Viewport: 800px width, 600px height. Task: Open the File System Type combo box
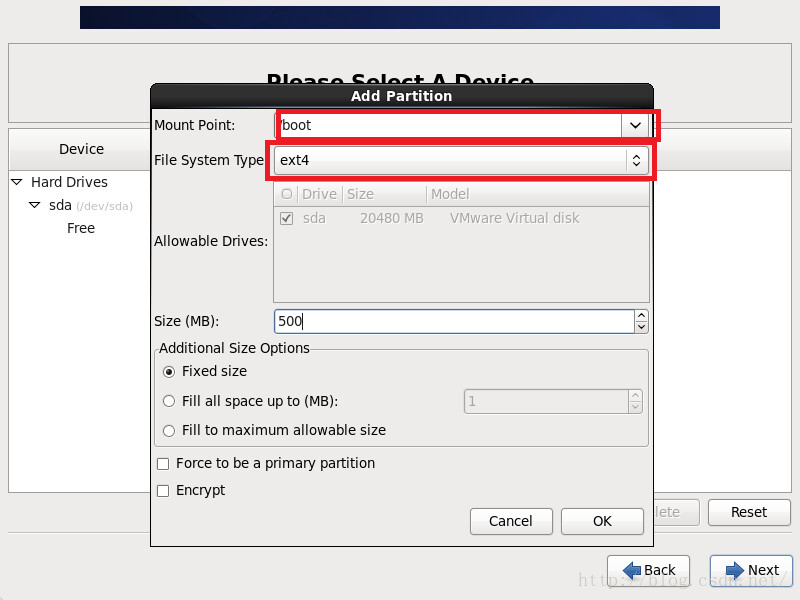point(461,160)
